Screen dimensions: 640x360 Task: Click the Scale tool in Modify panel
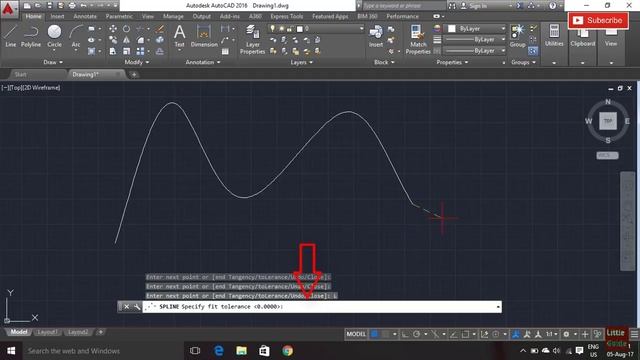click(x=127, y=51)
